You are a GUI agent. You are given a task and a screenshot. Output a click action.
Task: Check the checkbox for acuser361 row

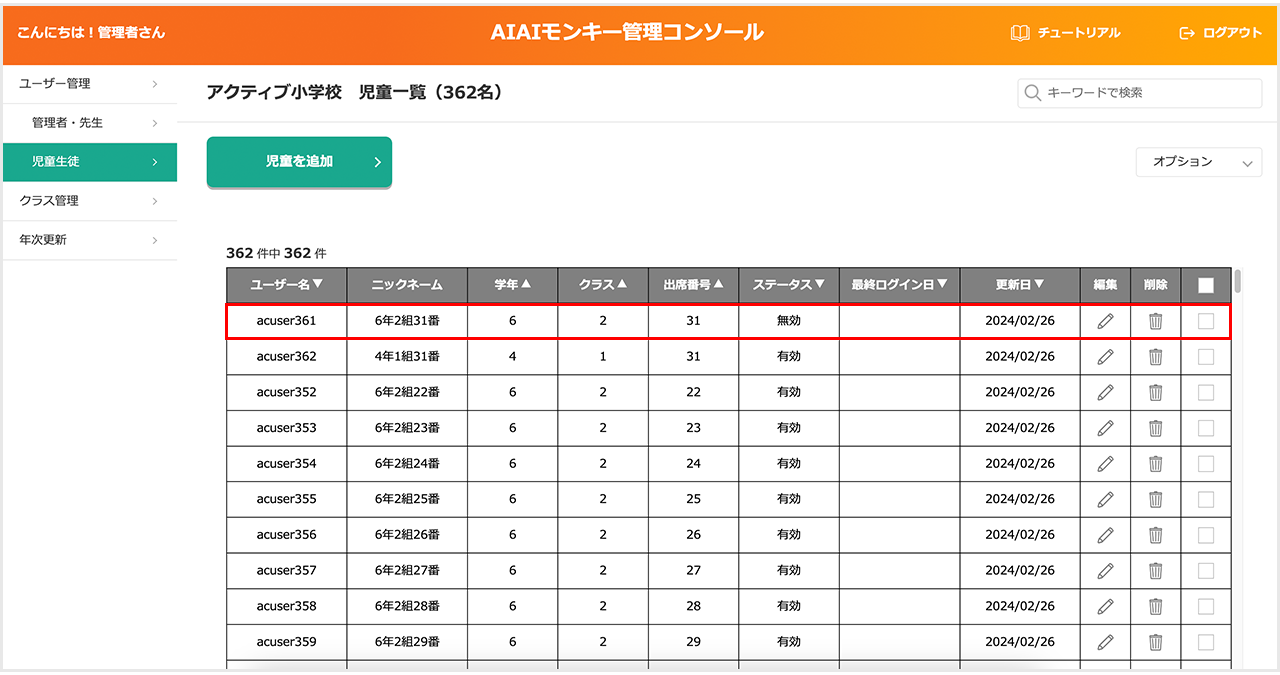click(1206, 321)
